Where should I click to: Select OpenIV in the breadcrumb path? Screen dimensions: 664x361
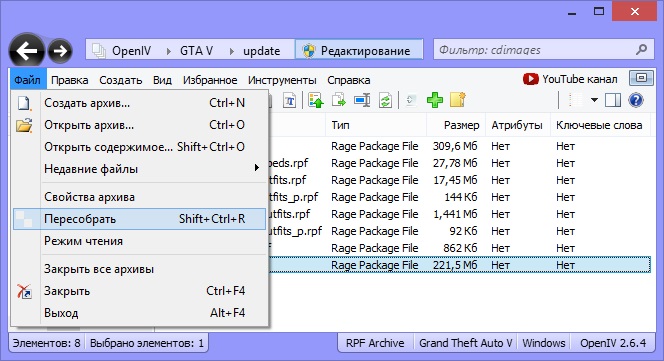tap(131, 51)
